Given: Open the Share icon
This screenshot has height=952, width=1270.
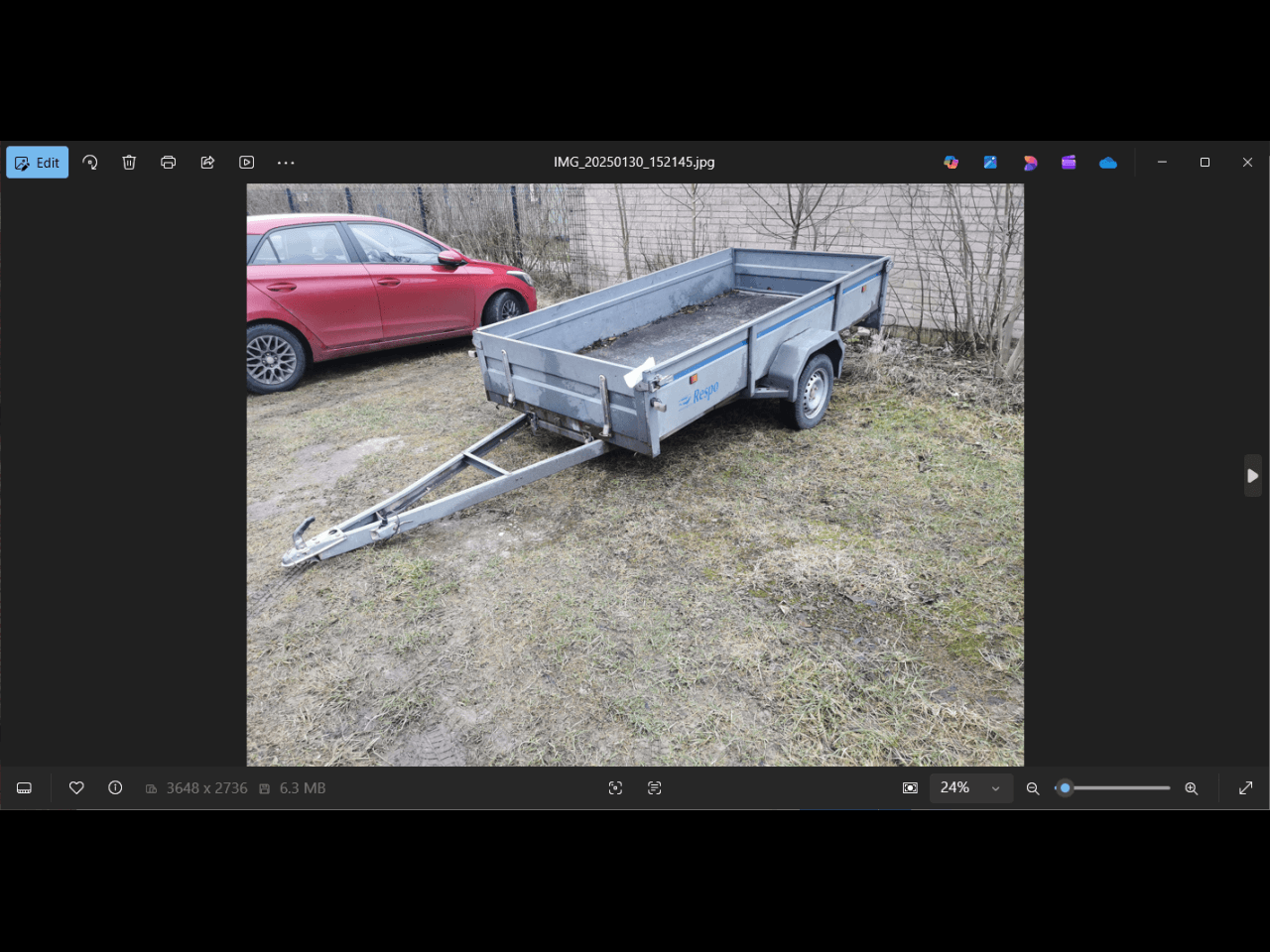Looking at the screenshot, I should tap(207, 163).
